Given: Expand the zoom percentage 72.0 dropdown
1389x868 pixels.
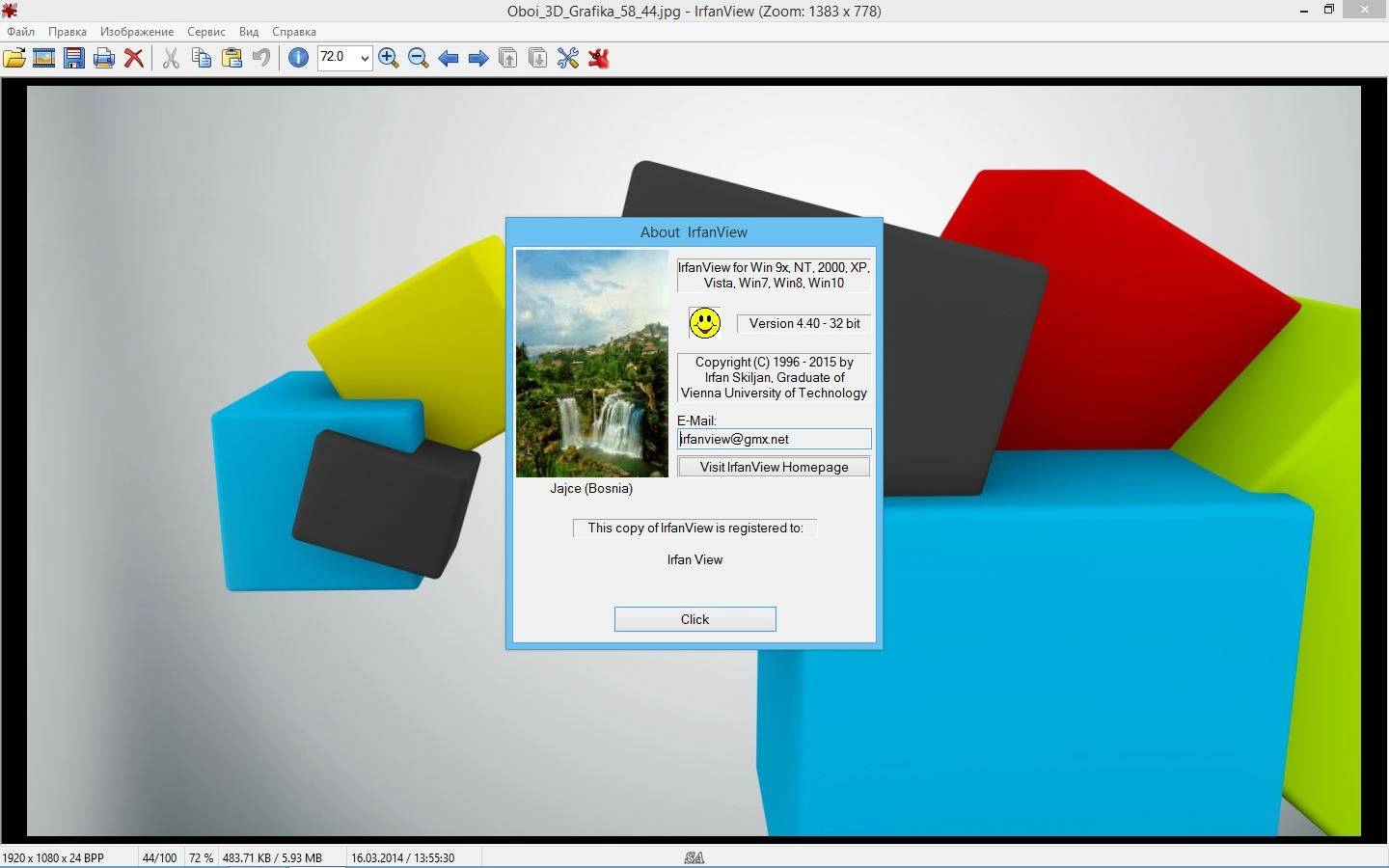Looking at the screenshot, I should pos(365,58).
